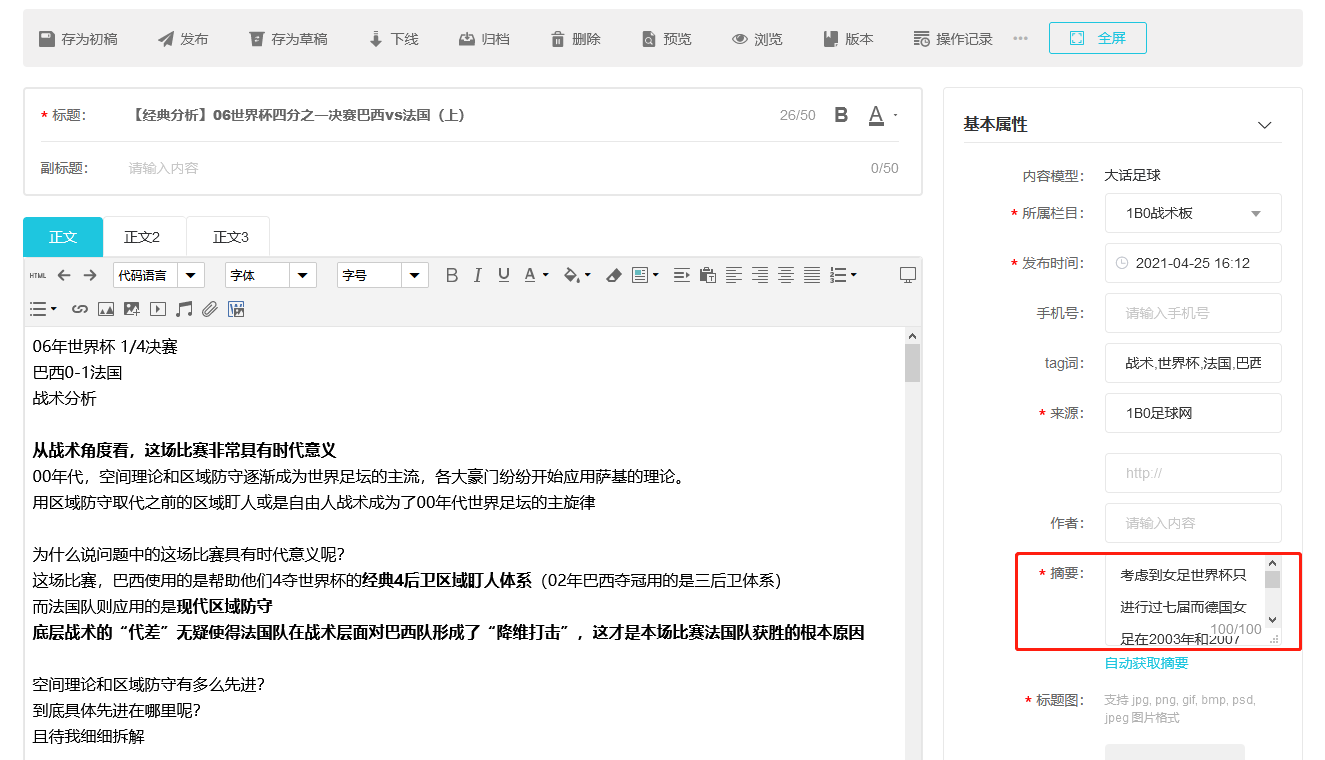Open the title text color picker

[x=882, y=115]
